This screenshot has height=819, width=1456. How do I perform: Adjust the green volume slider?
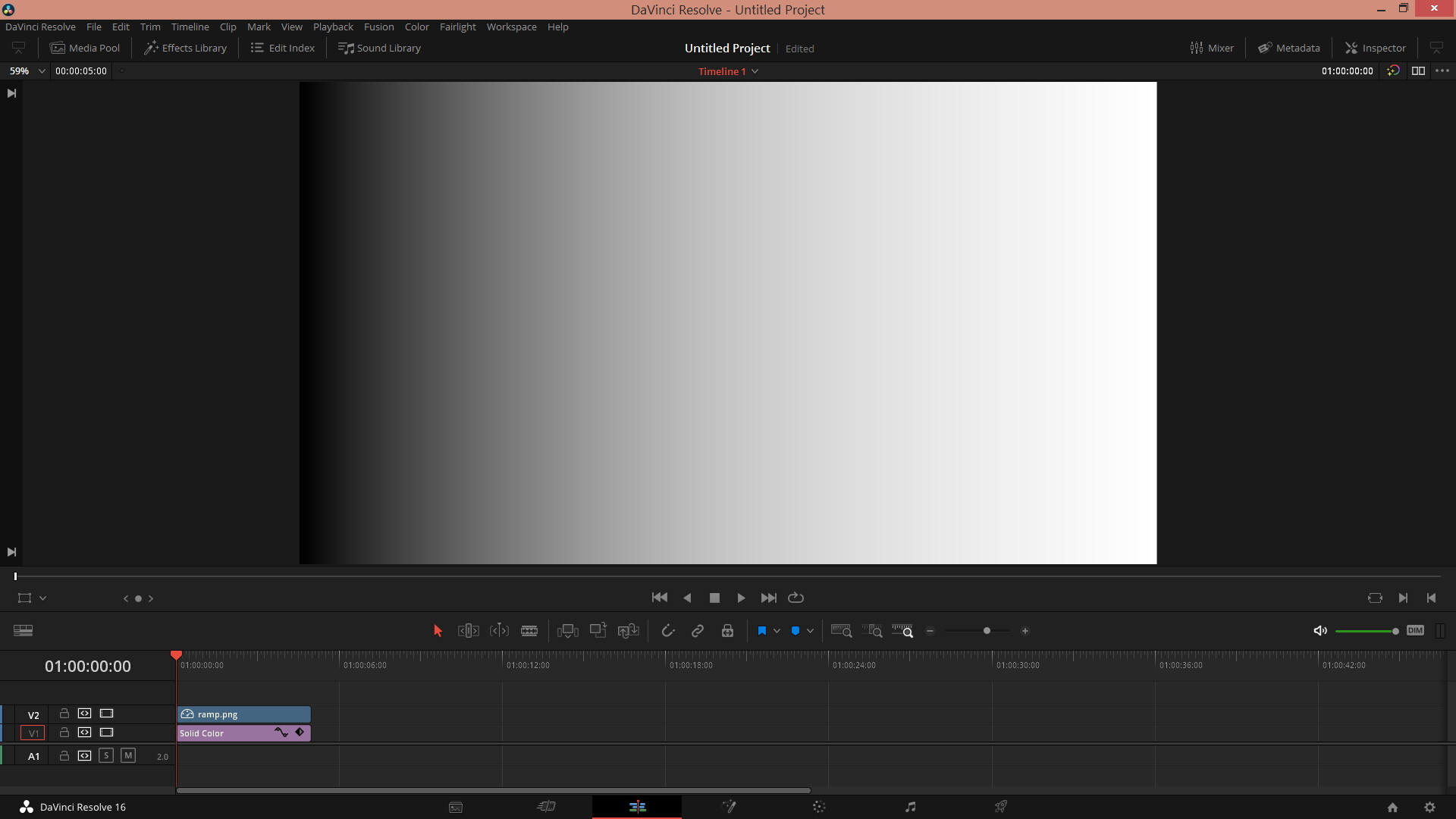click(x=1367, y=631)
